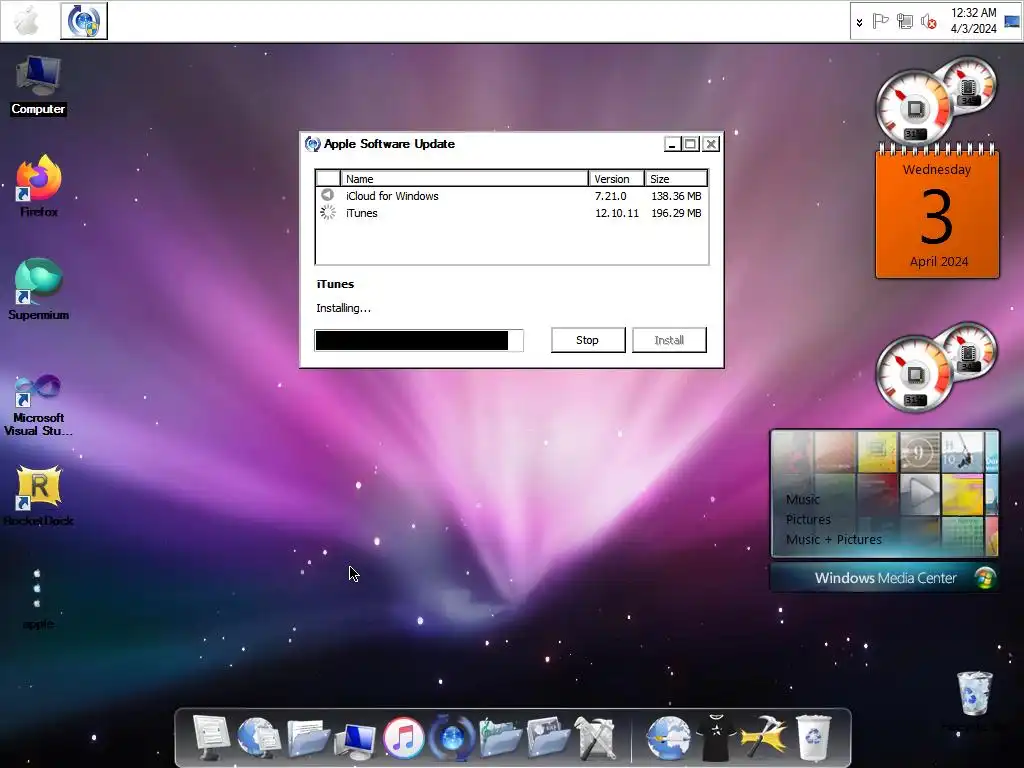Open Microsoft Visual Studio desktop shortcut
Image resolution: width=1024 pixels, height=768 pixels.
point(39,405)
